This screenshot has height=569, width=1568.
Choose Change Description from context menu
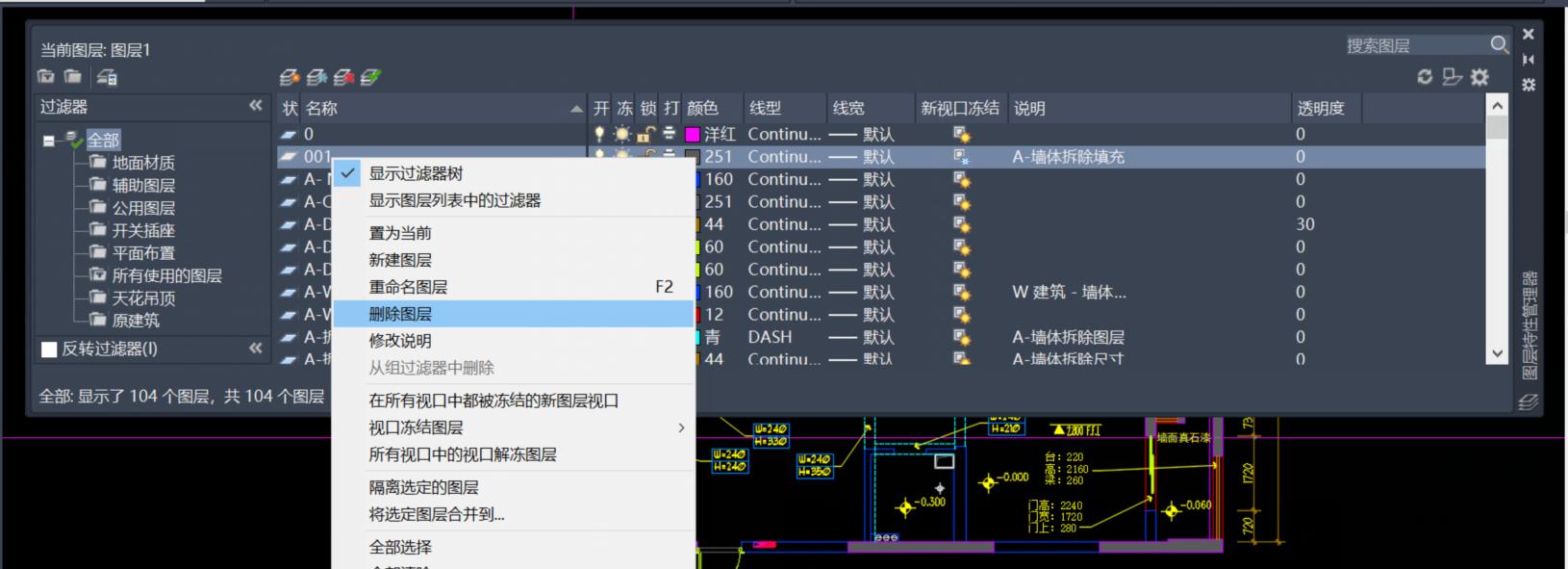point(400,341)
